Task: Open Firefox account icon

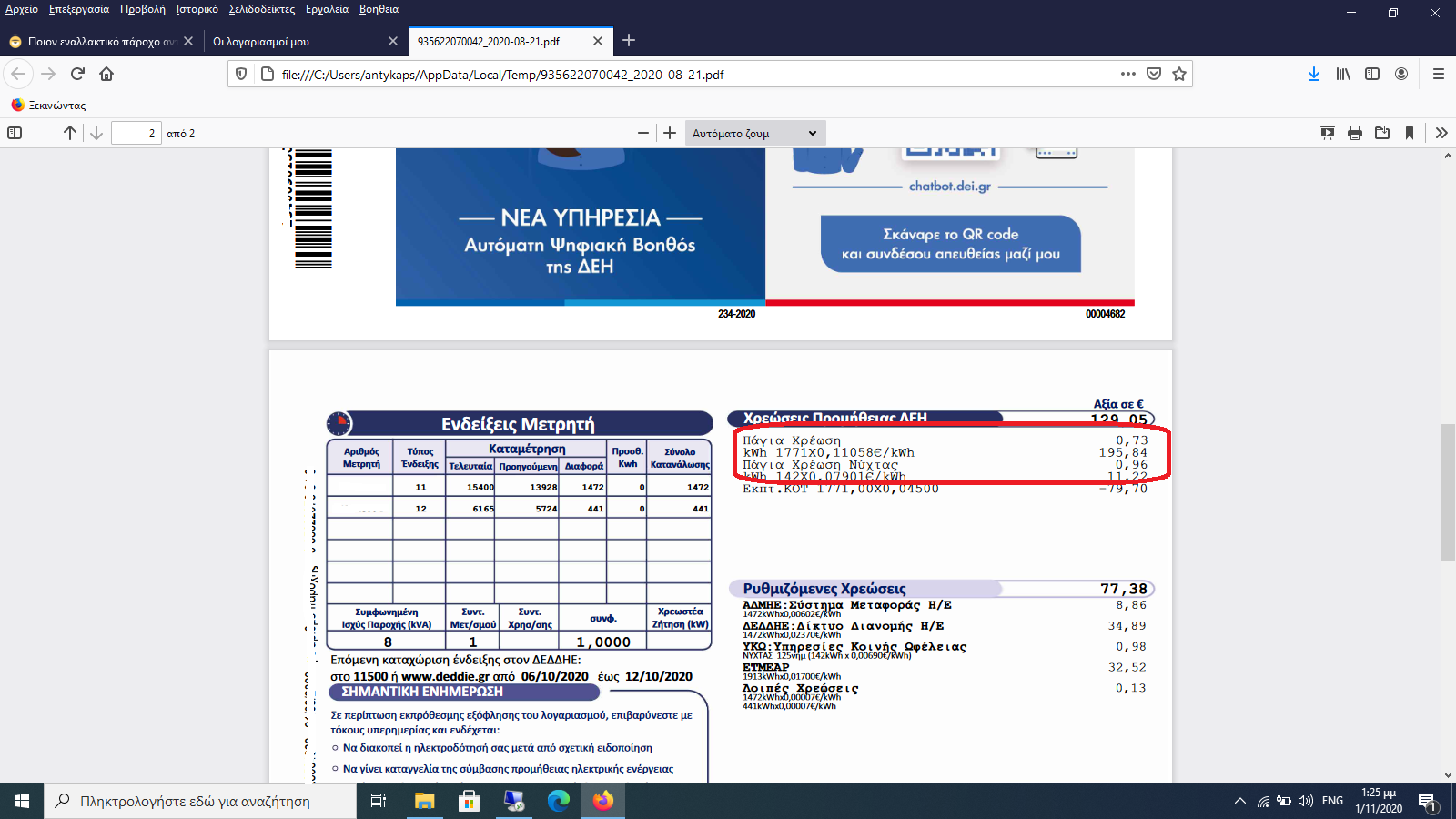Action: click(x=1401, y=74)
